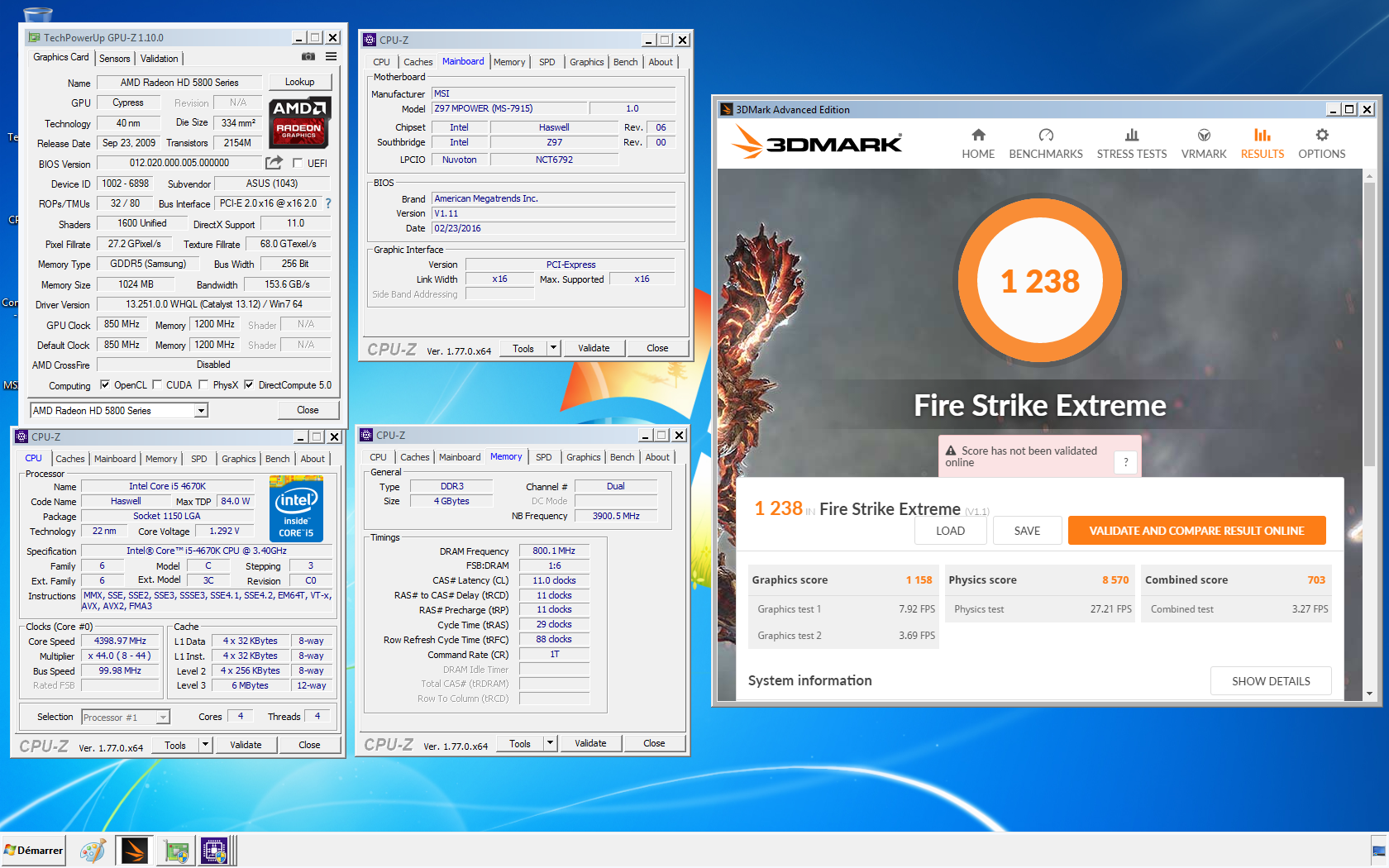Image resolution: width=1389 pixels, height=868 pixels.
Task: Click Close button in GPU-Z window
Action: tap(308, 410)
